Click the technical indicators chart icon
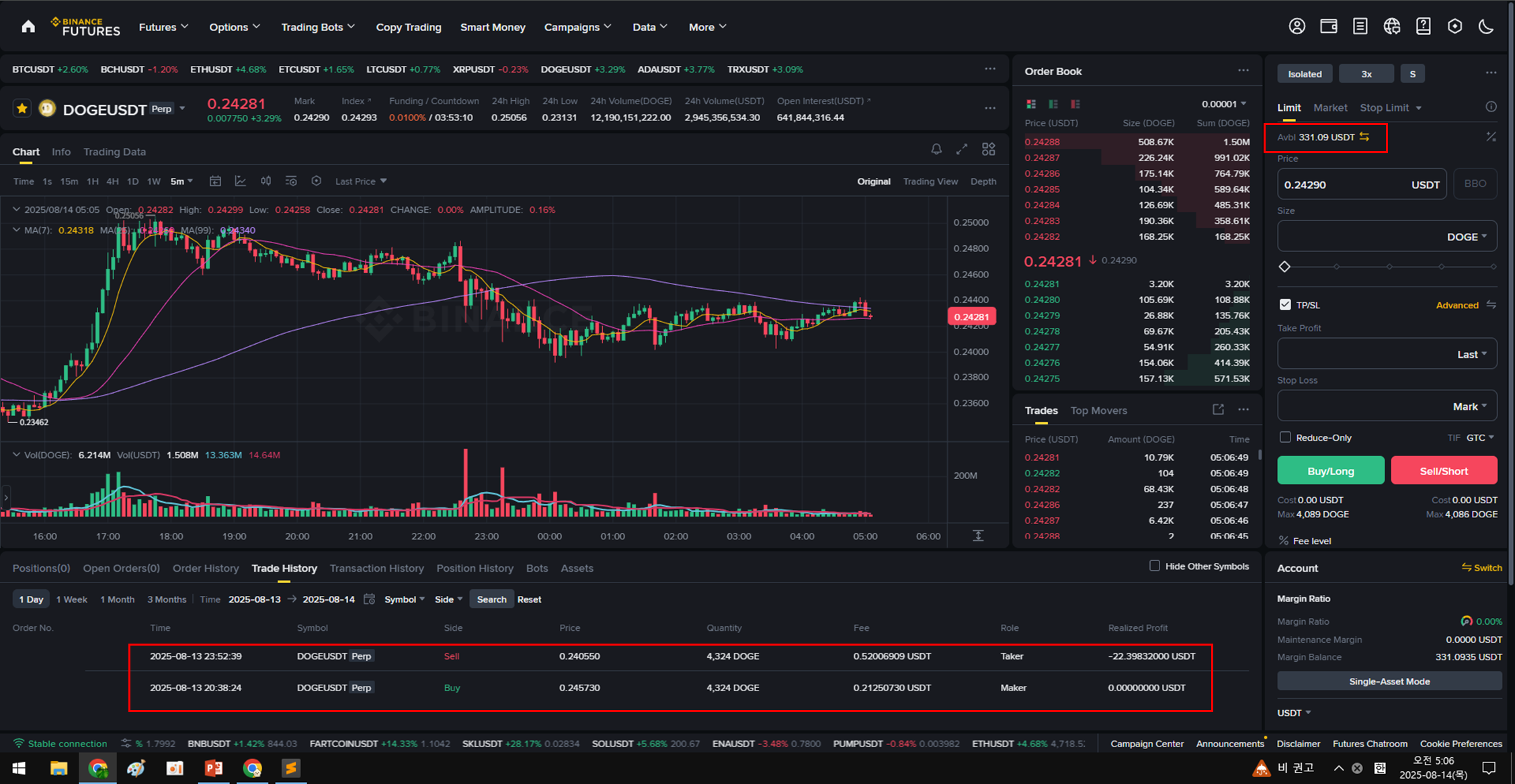The width and height of the screenshot is (1515, 784). (240, 181)
